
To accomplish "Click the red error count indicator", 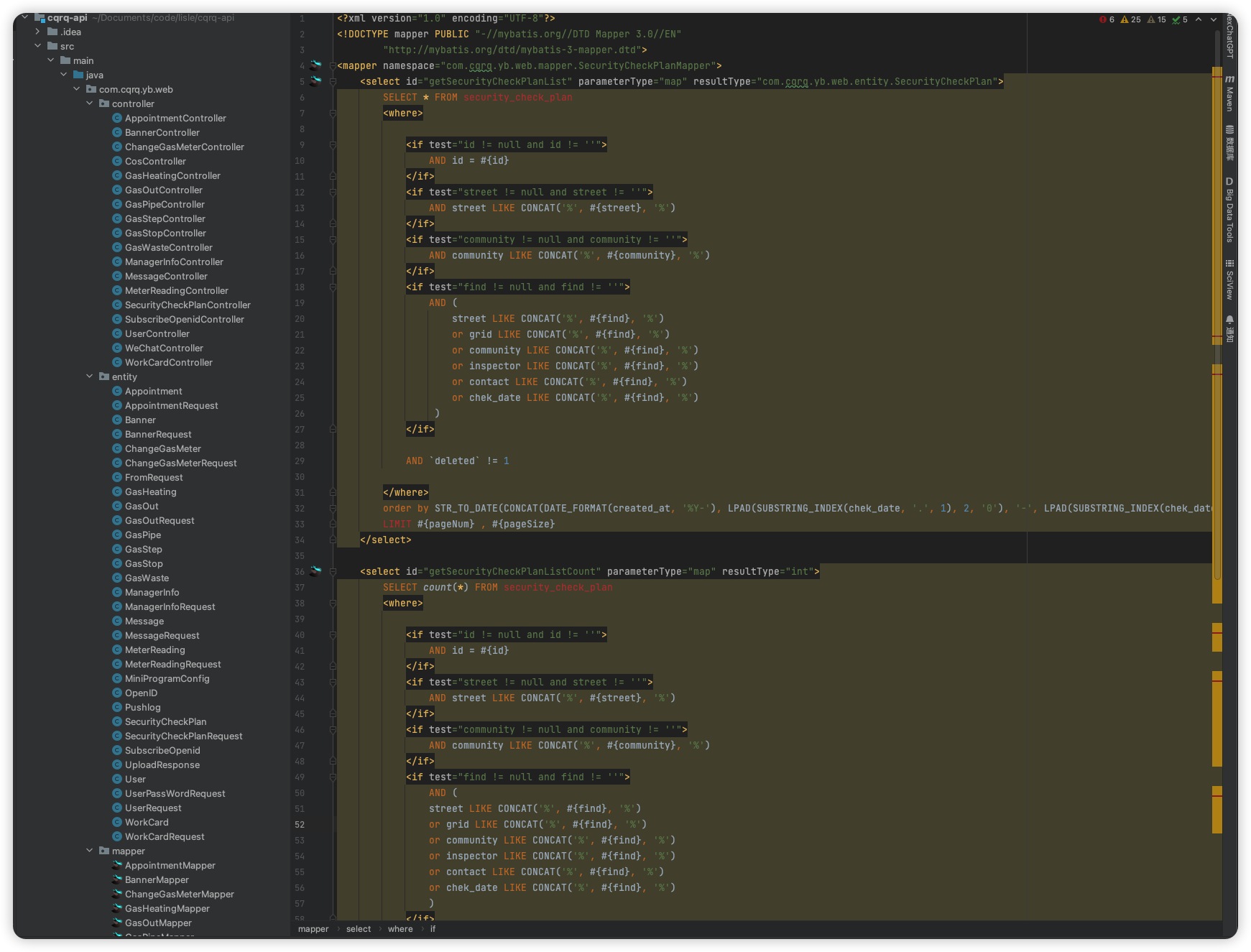I will [x=1107, y=19].
